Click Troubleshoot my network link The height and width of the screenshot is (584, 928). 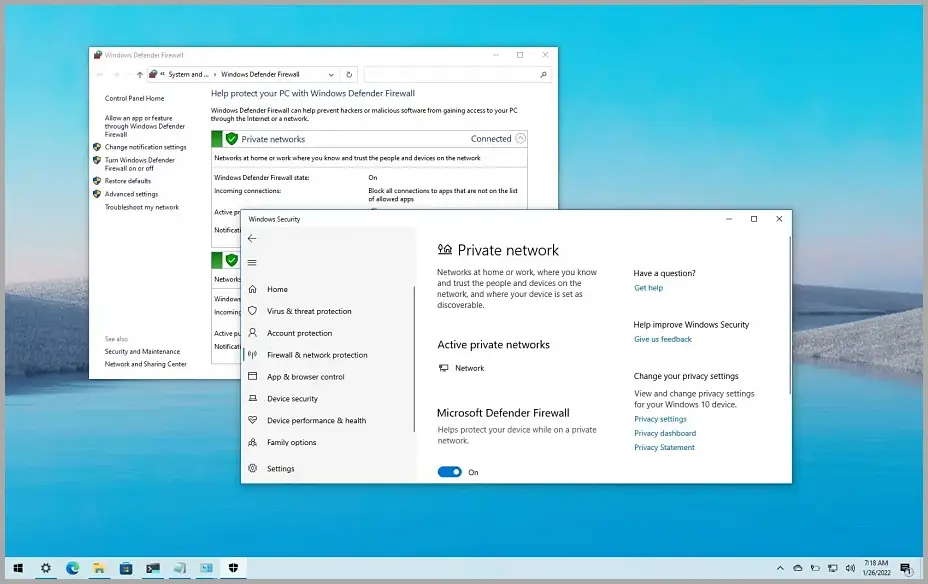[x=141, y=207]
